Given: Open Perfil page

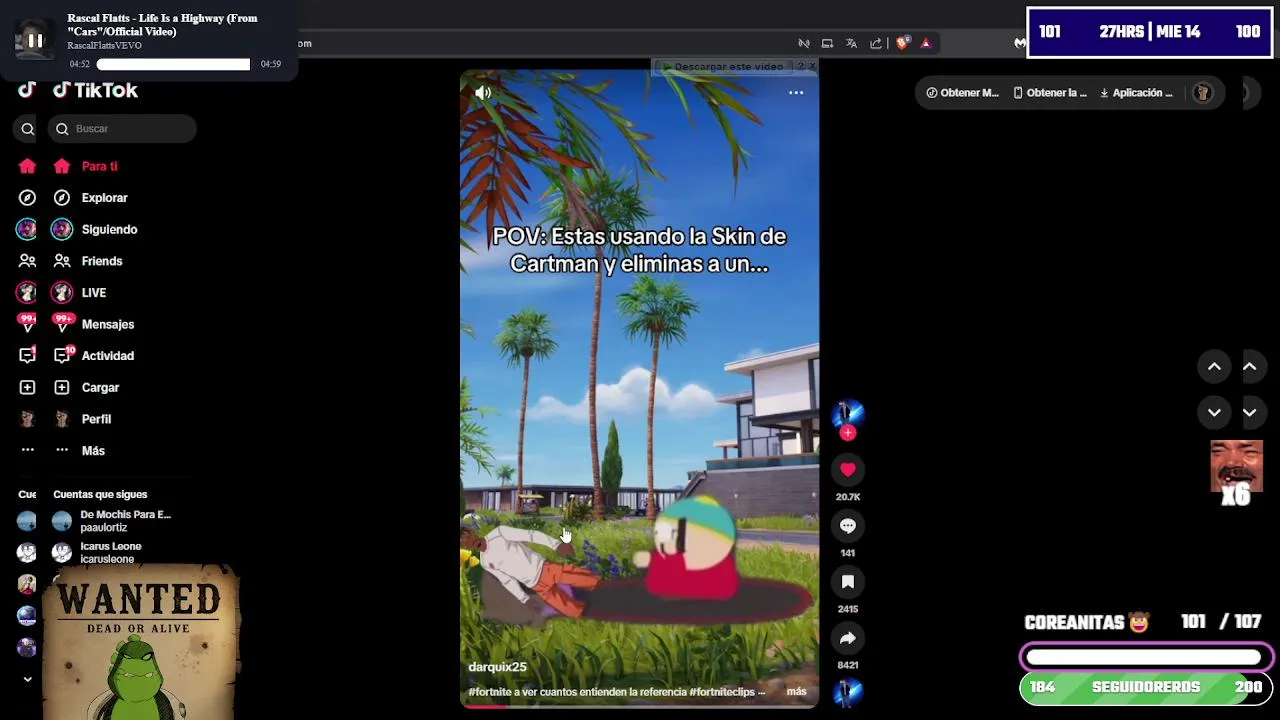Looking at the screenshot, I should click(96, 419).
